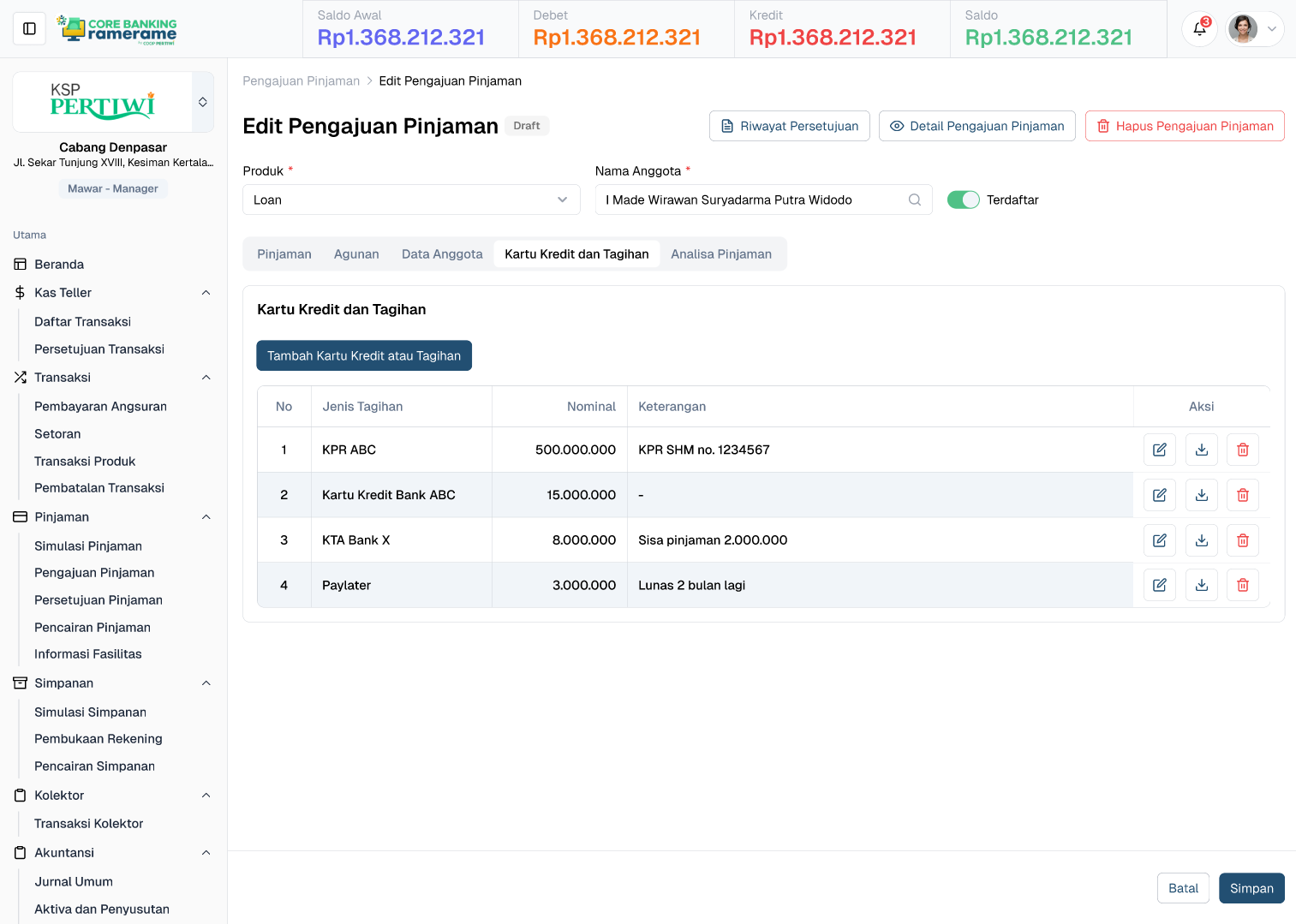1296x924 pixels.
Task: Click the search icon in Nama Anggota
Action: [914, 200]
